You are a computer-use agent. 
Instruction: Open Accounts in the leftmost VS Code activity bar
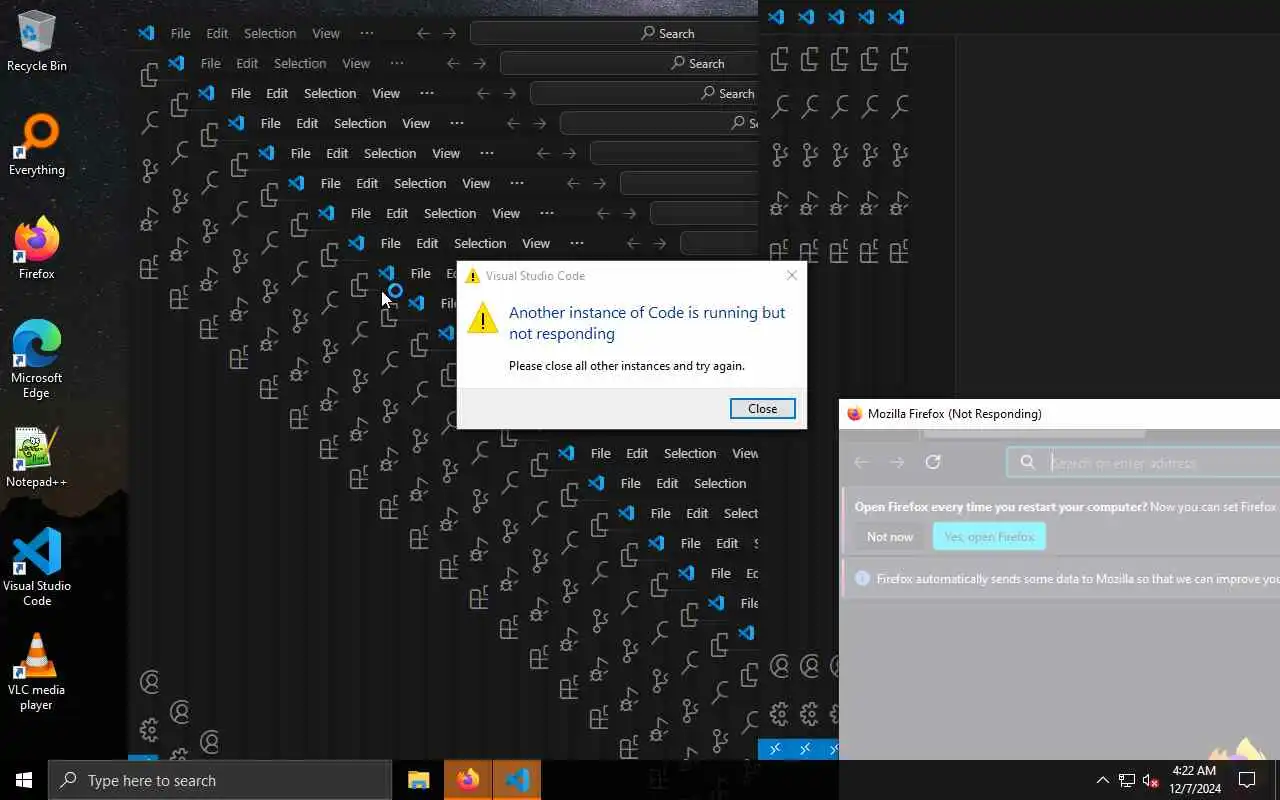(x=150, y=682)
